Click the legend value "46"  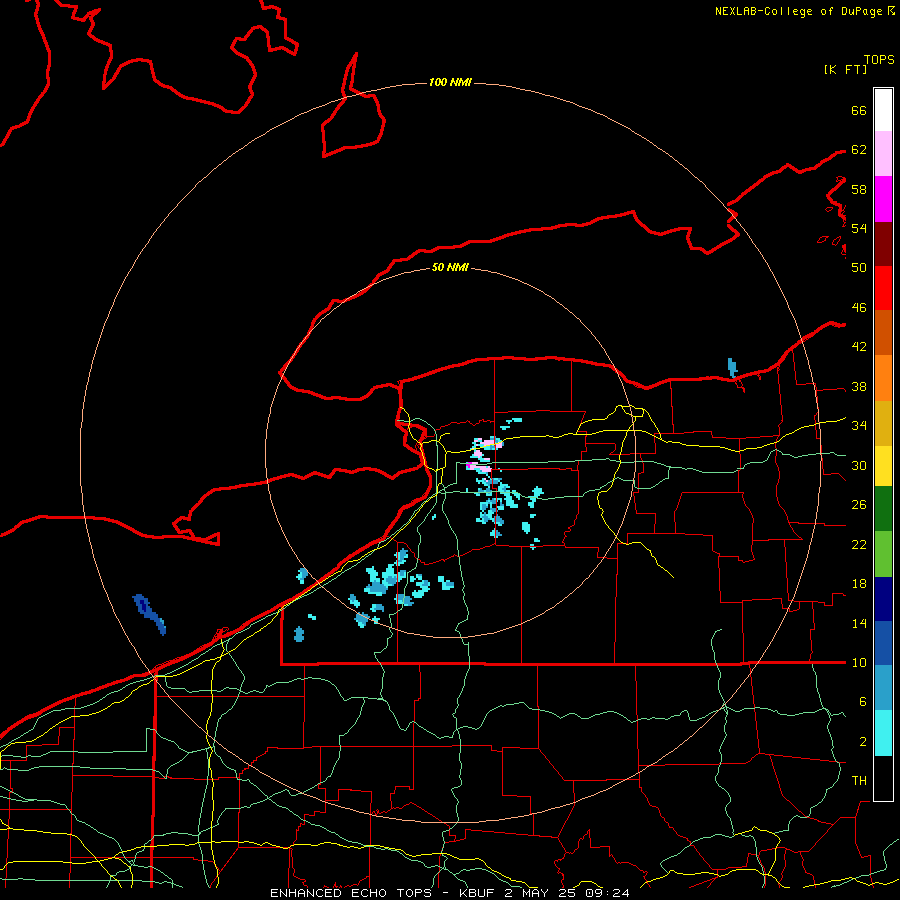coord(859,308)
